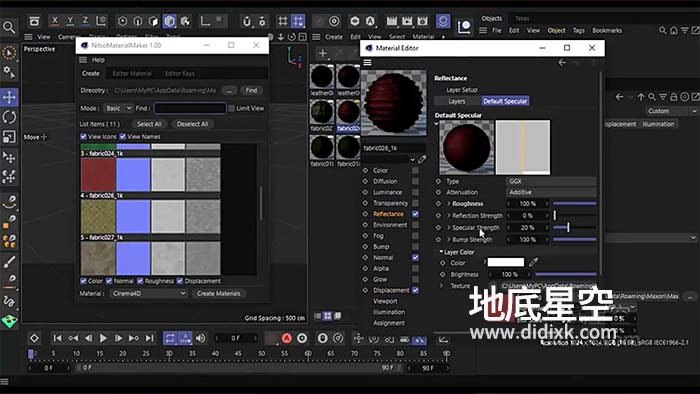This screenshot has width=700, height=394.
Task: Switch Material Manager to grid view icon
Action: (328, 316)
